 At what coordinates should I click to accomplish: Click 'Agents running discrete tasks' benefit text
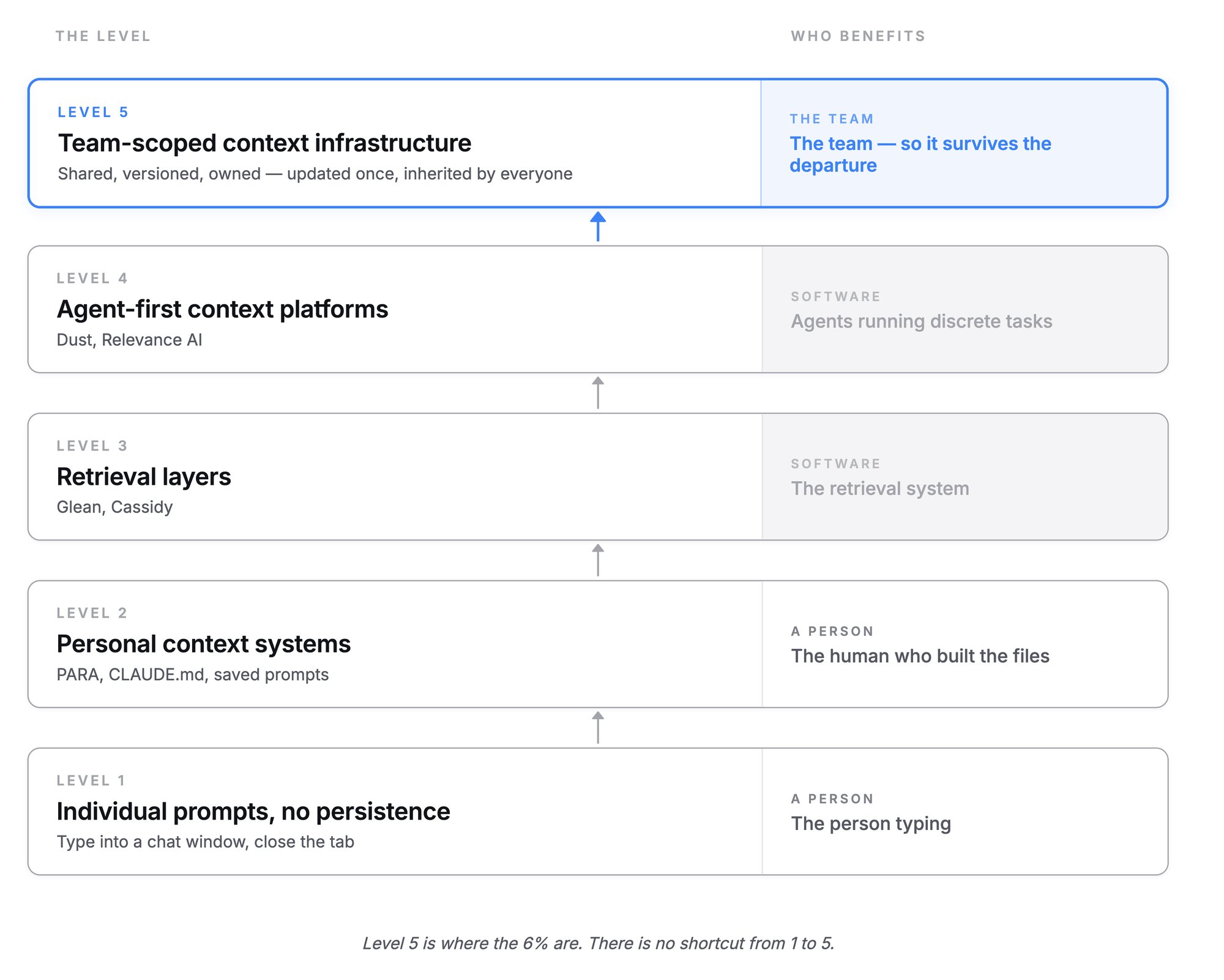click(922, 321)
